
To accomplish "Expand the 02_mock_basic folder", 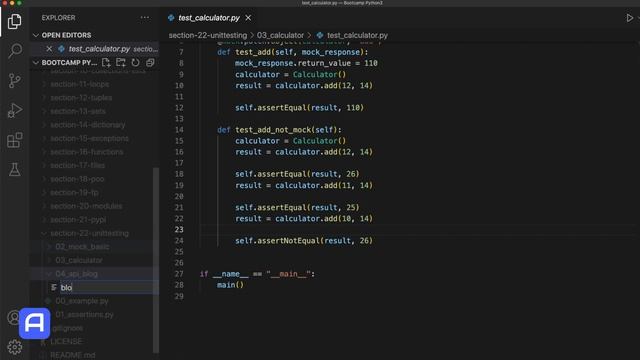I will tap(82, 247).
